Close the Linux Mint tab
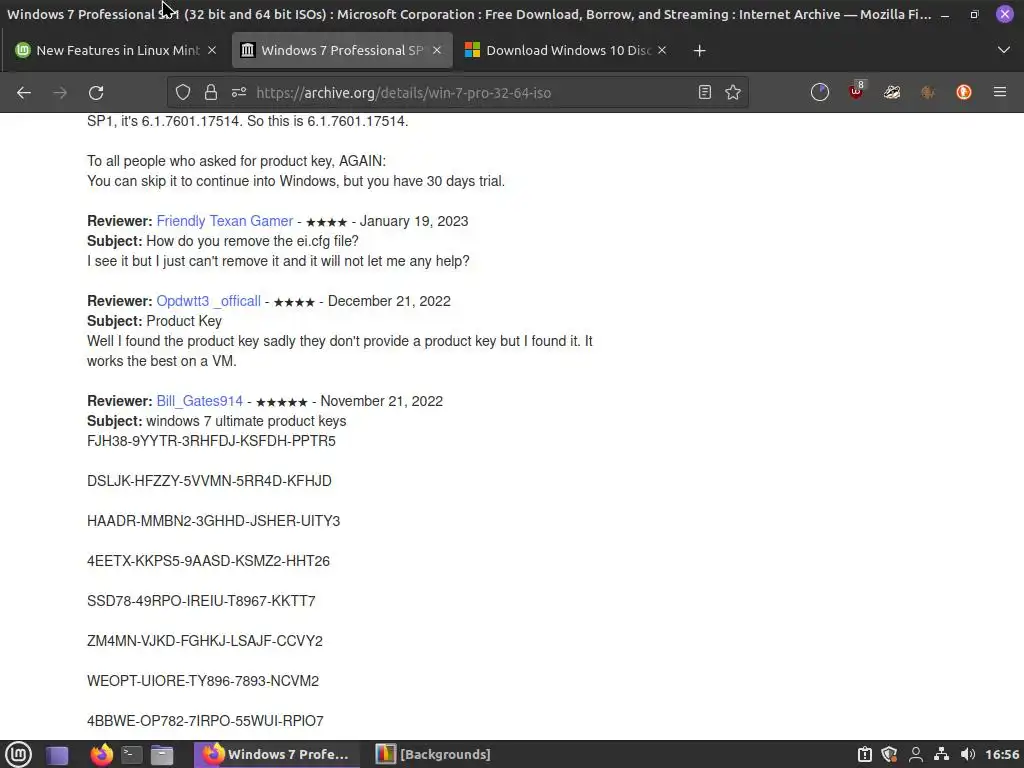The image size is (1024, 768). [x=212, y=50]
